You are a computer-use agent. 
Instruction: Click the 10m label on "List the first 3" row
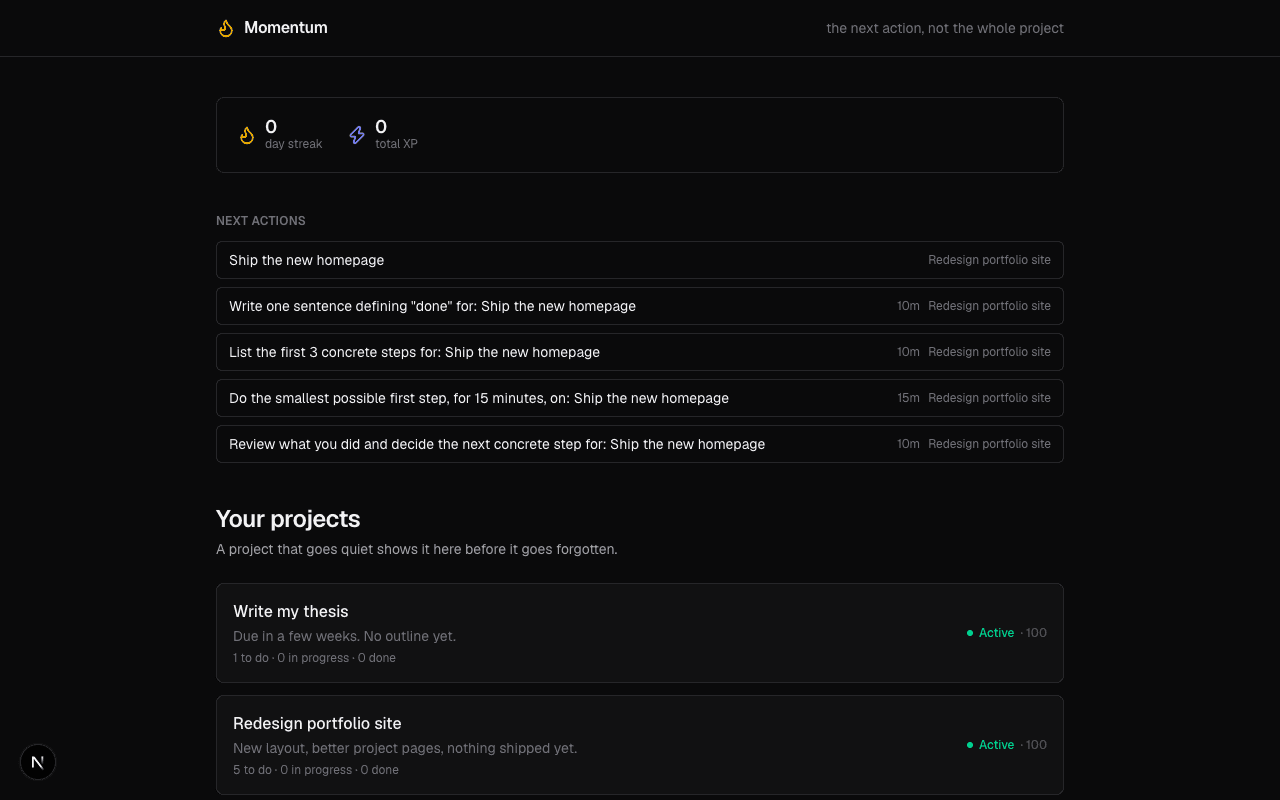click(908, 352)
